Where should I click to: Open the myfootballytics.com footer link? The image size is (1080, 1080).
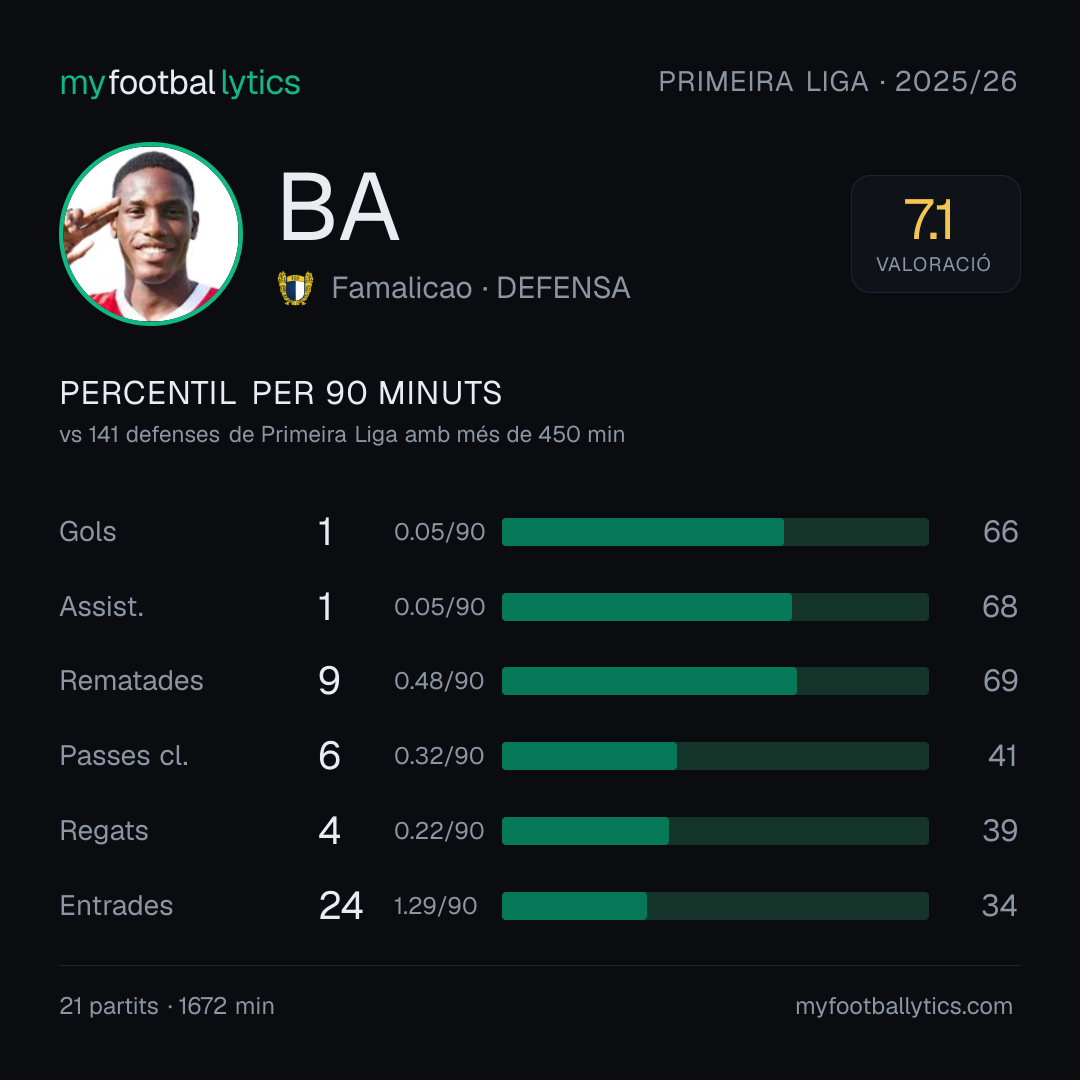point(904,1006)
